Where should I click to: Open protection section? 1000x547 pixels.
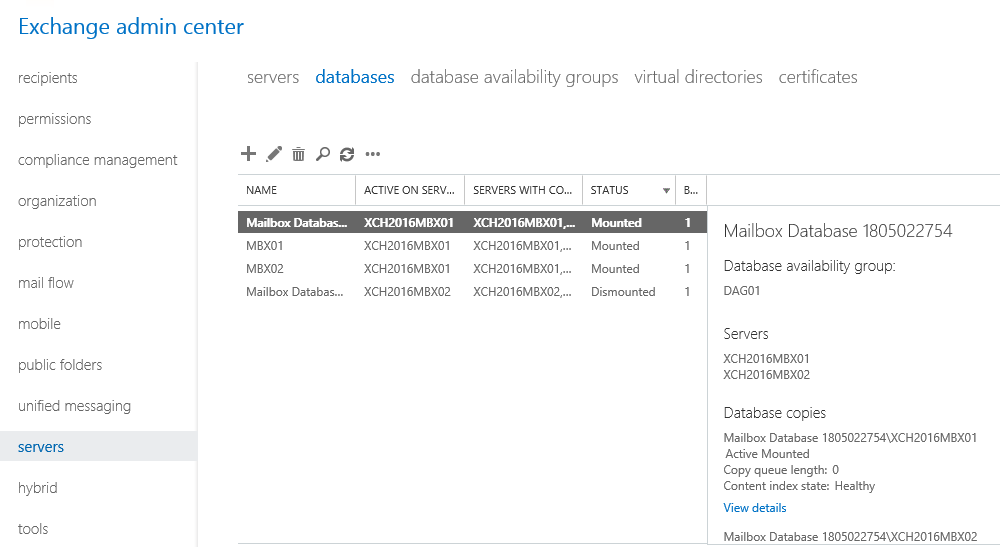click(x=50, y=242)
